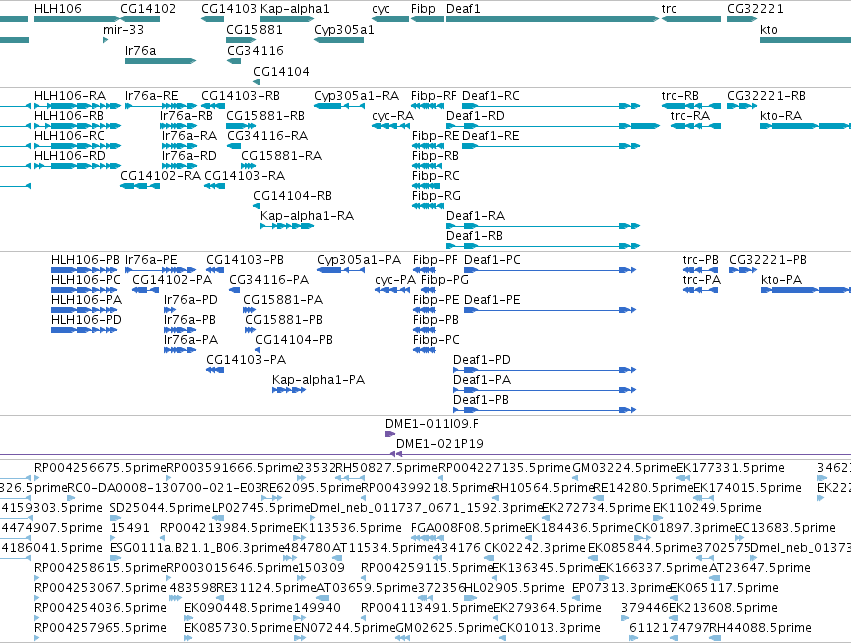This screenshot has width=851, height=643.
Task: Select the mir-33 label
Action: (x=123, y=30)
